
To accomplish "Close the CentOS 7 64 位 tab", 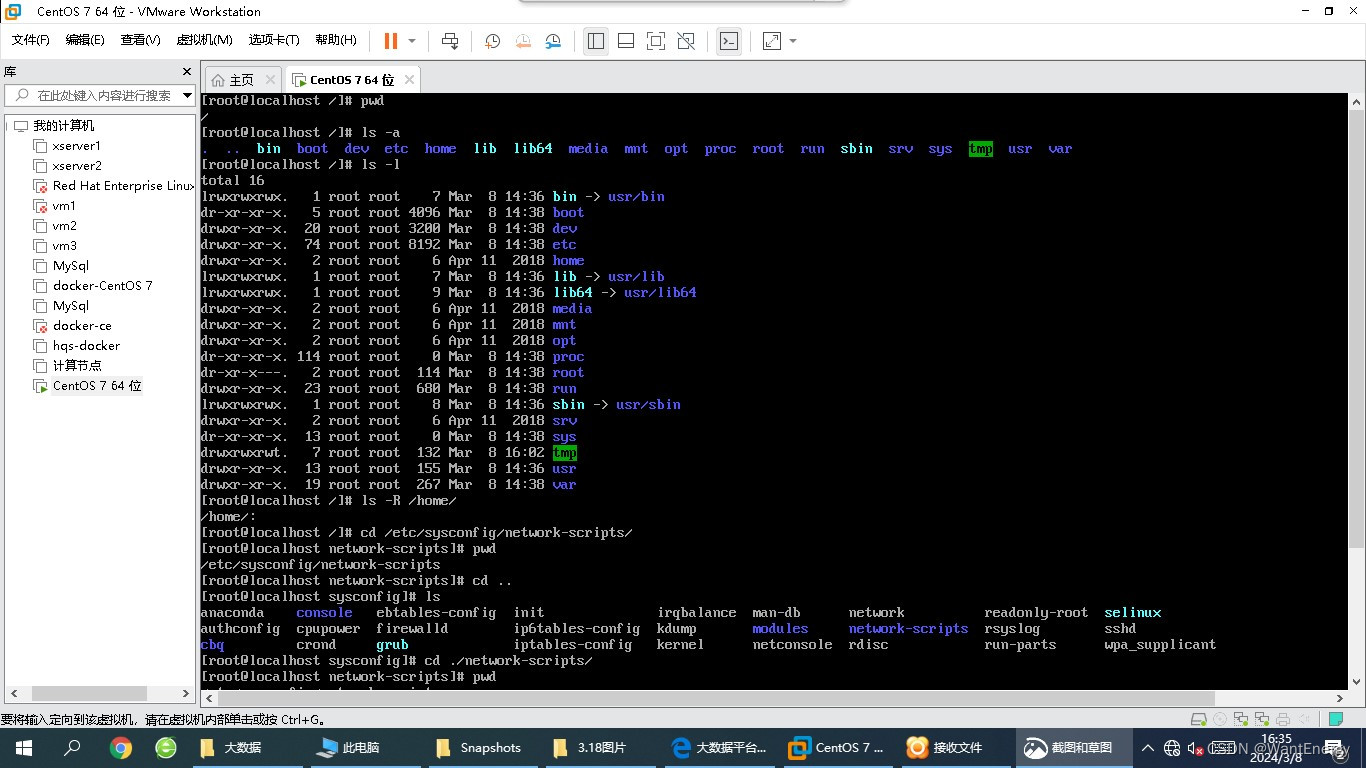I will tap(409, 80).
